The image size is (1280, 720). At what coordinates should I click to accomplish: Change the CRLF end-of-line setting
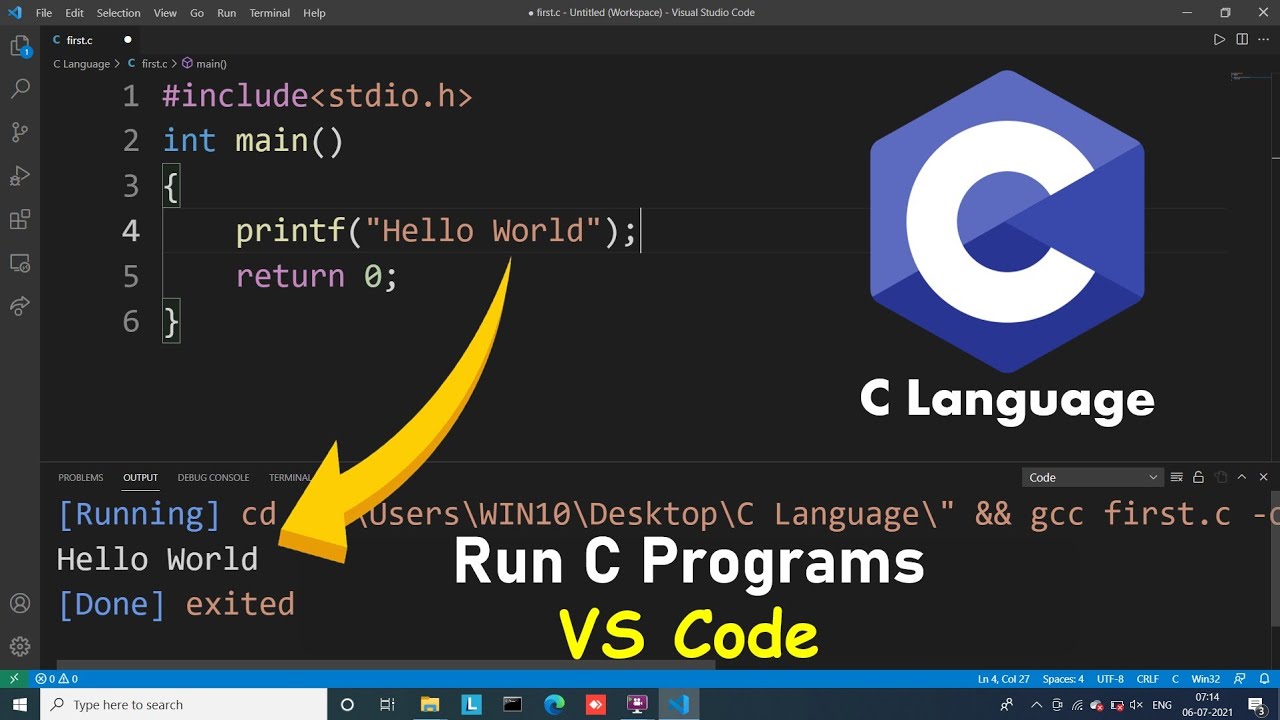click(x=1147, y=679)
